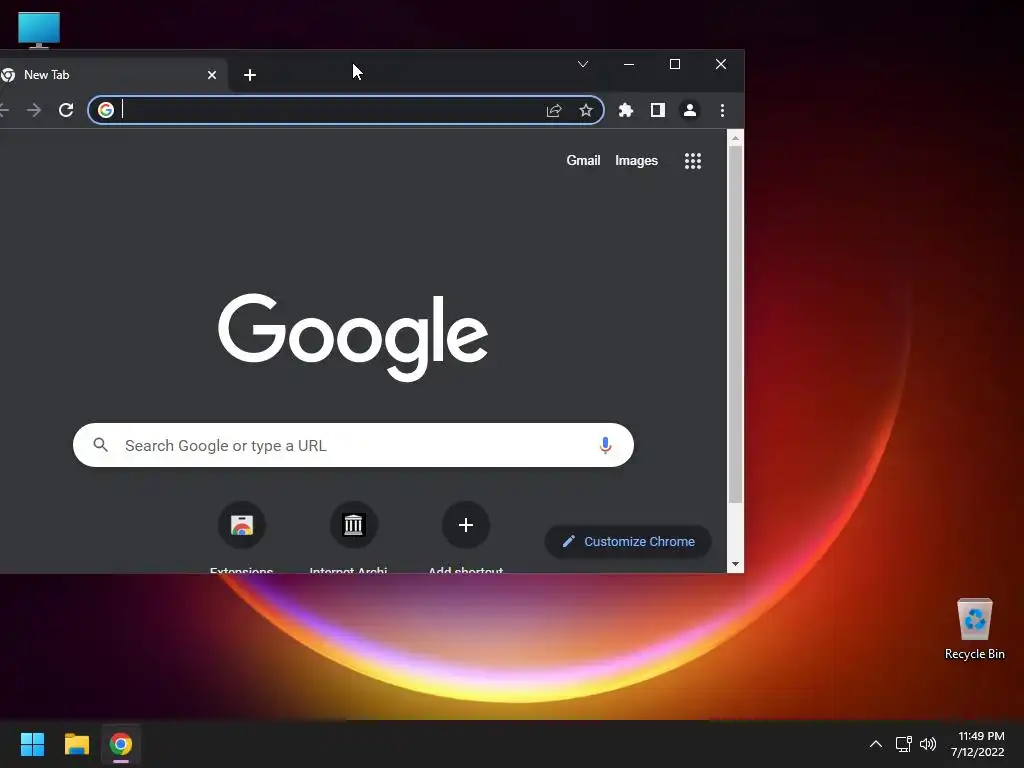This screenshot has width=1024, height=768.
Task: Open the Images link
Action: pyautogui.click(x=636, y=161)
